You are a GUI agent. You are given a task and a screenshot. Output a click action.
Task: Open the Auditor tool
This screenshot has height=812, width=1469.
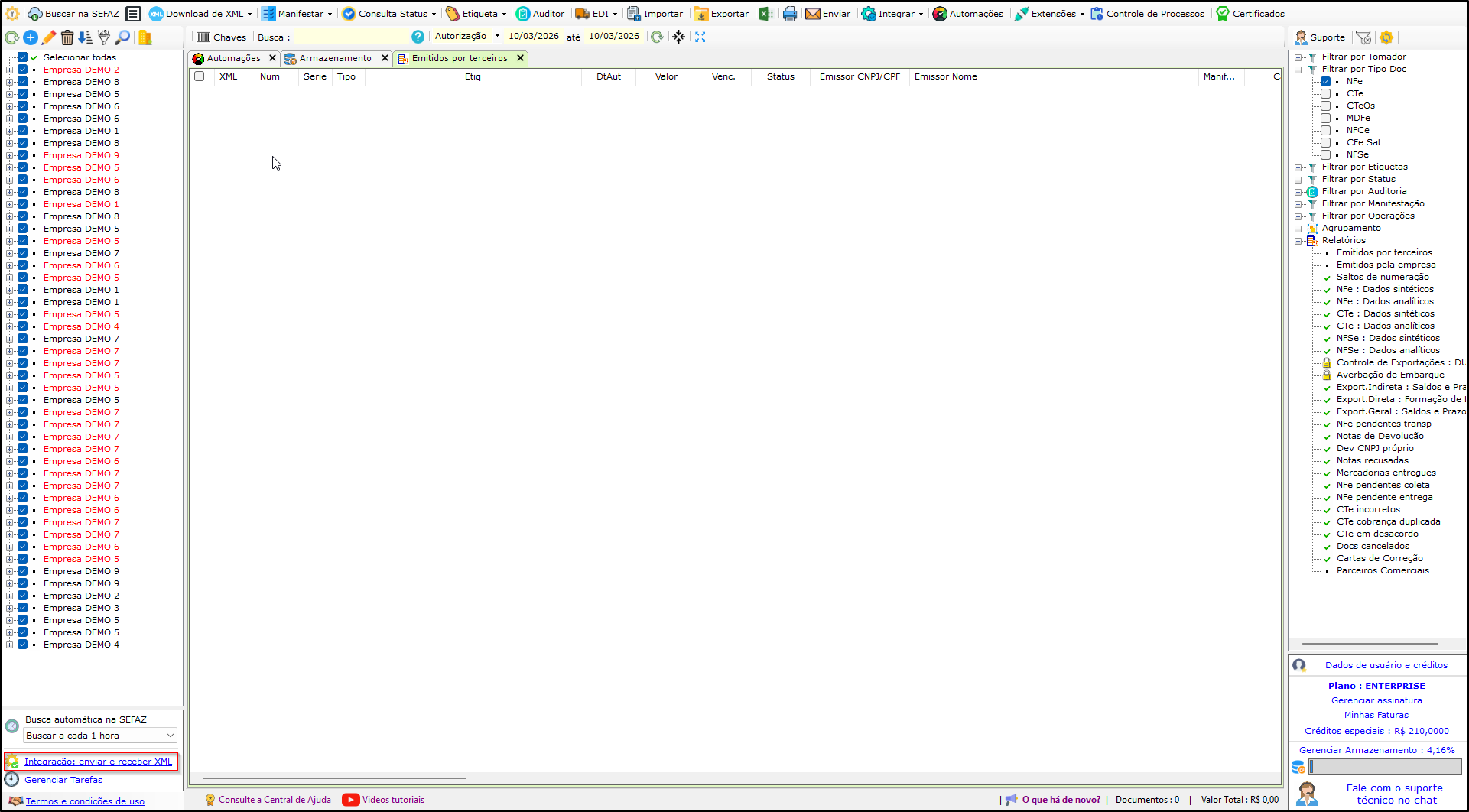[x=540, y=14]
